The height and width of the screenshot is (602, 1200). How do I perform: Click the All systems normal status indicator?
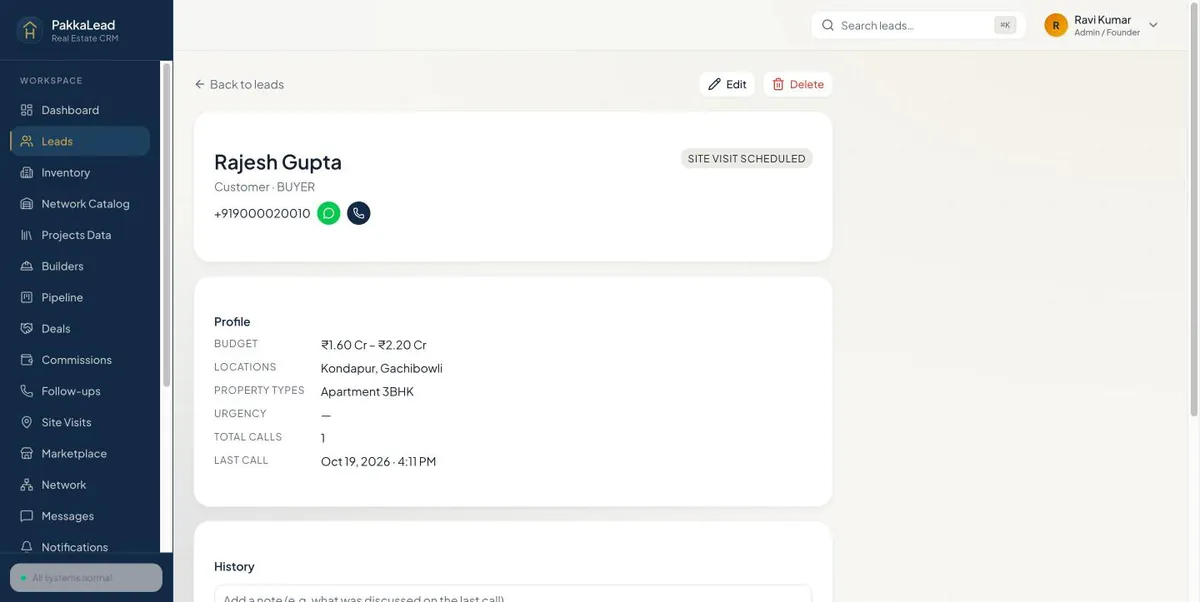86,578
